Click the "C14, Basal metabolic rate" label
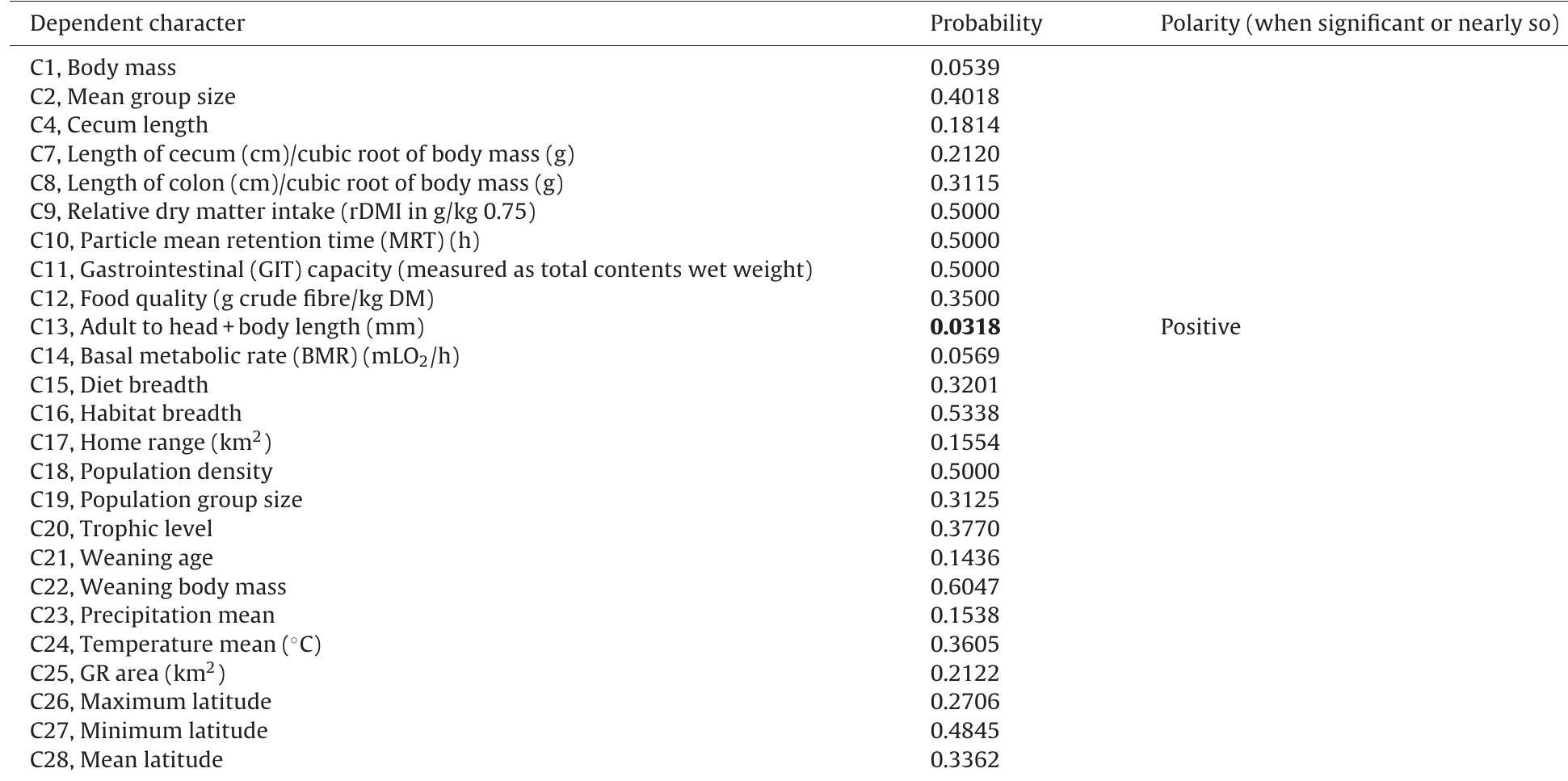The height and width of the screenshot is (781, 1568). pos(245,356)
